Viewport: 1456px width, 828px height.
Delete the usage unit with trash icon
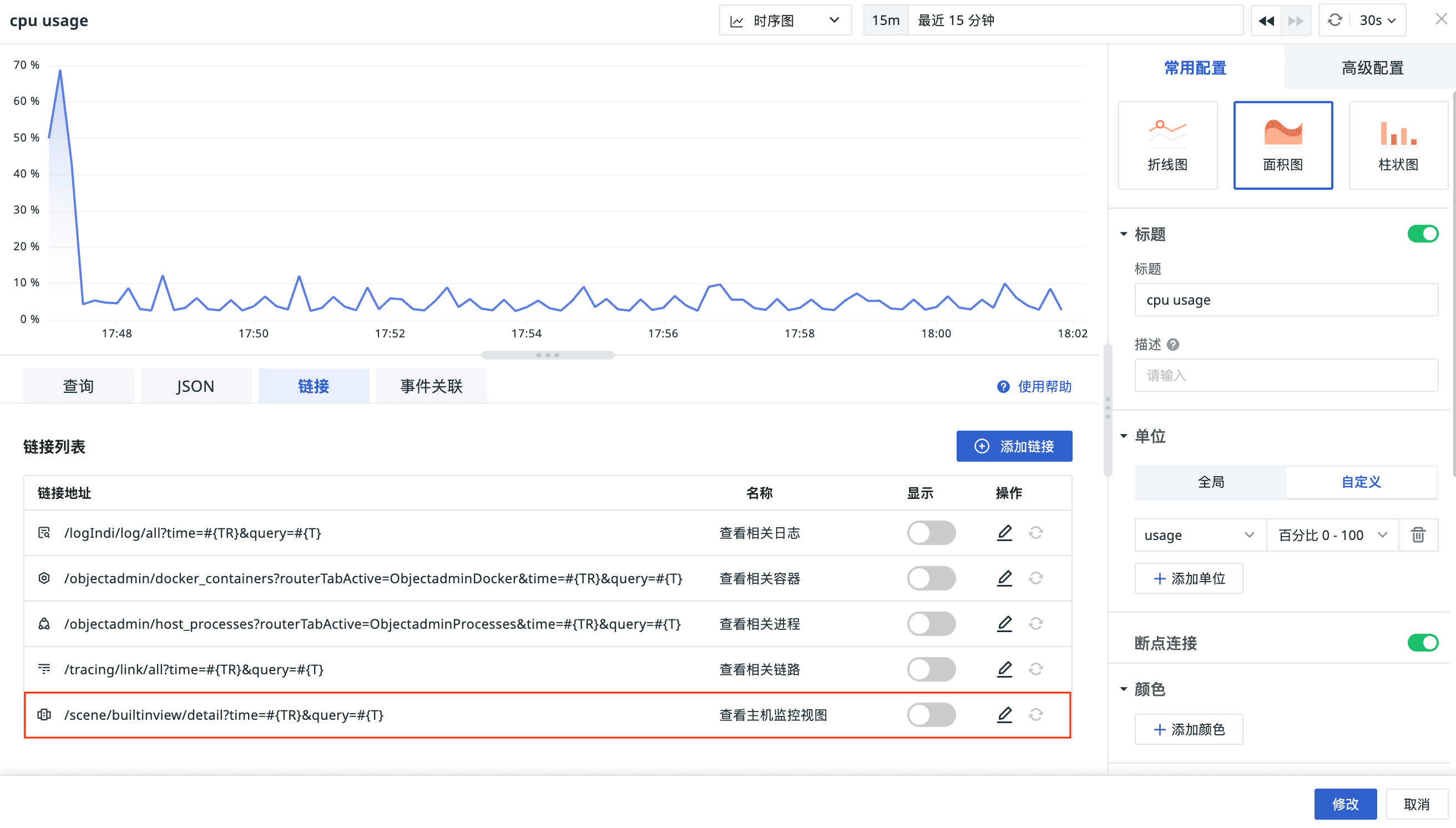pyautogui.click(x=1418, y=535)
